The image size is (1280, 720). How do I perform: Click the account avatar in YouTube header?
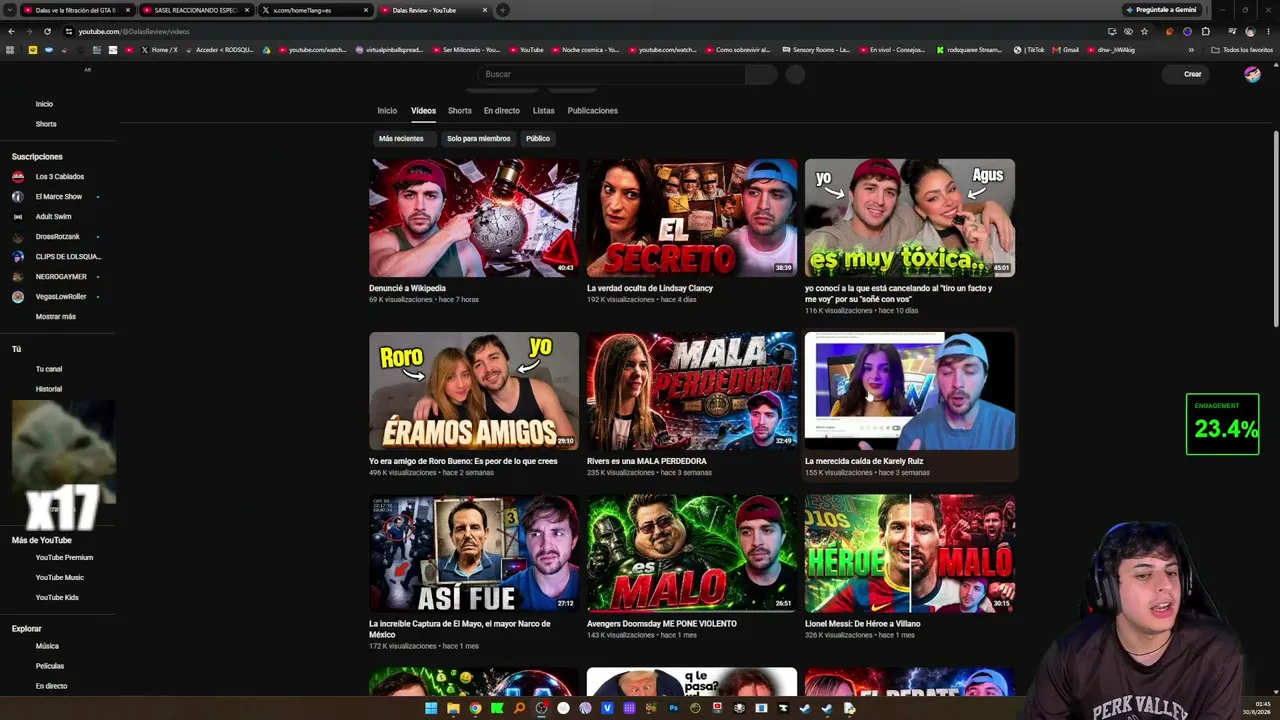(x=1252, y=74)
